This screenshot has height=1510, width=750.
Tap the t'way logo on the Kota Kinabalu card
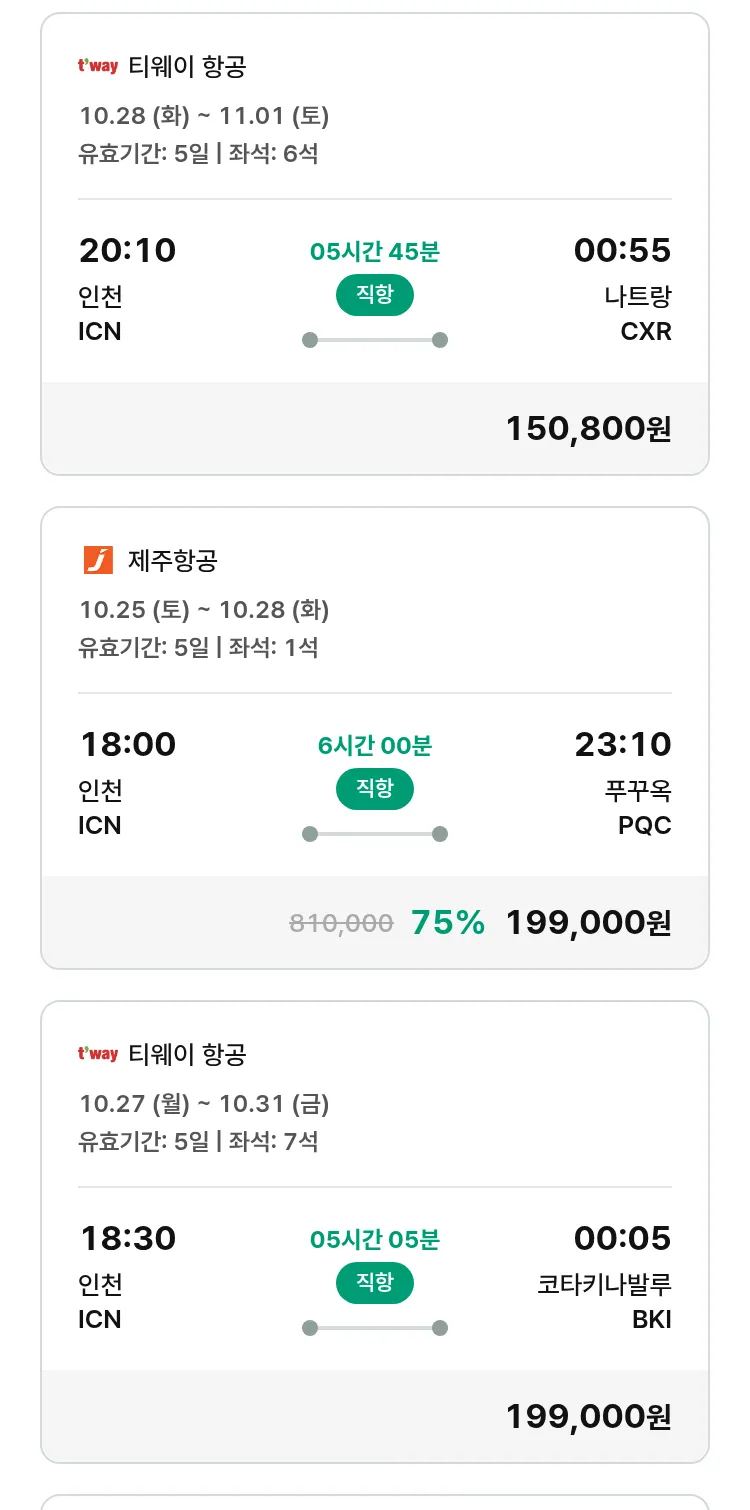pos(98,1054)
